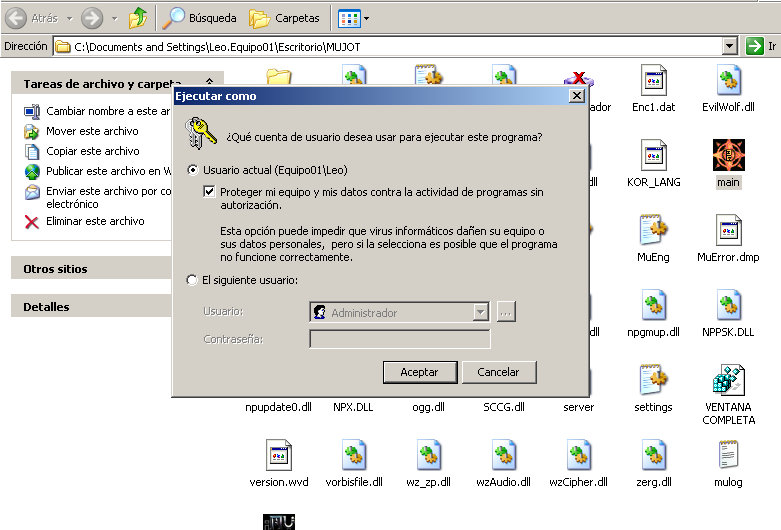
Task: Select Usuario actual radio button
Action: click(192, 170)
